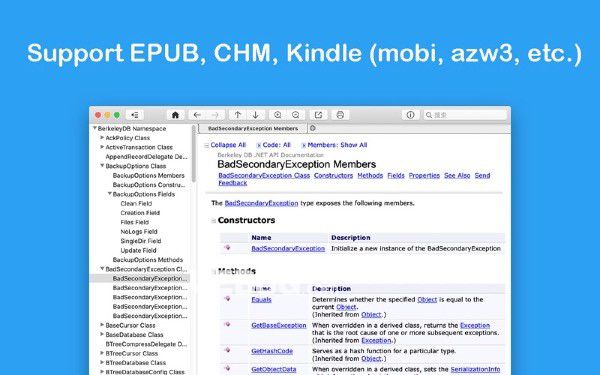This screenshot has width=600, height=375.
Task: Select the highlighted BadSecondaryException sidebar entry
Action: tap(140, 279)
